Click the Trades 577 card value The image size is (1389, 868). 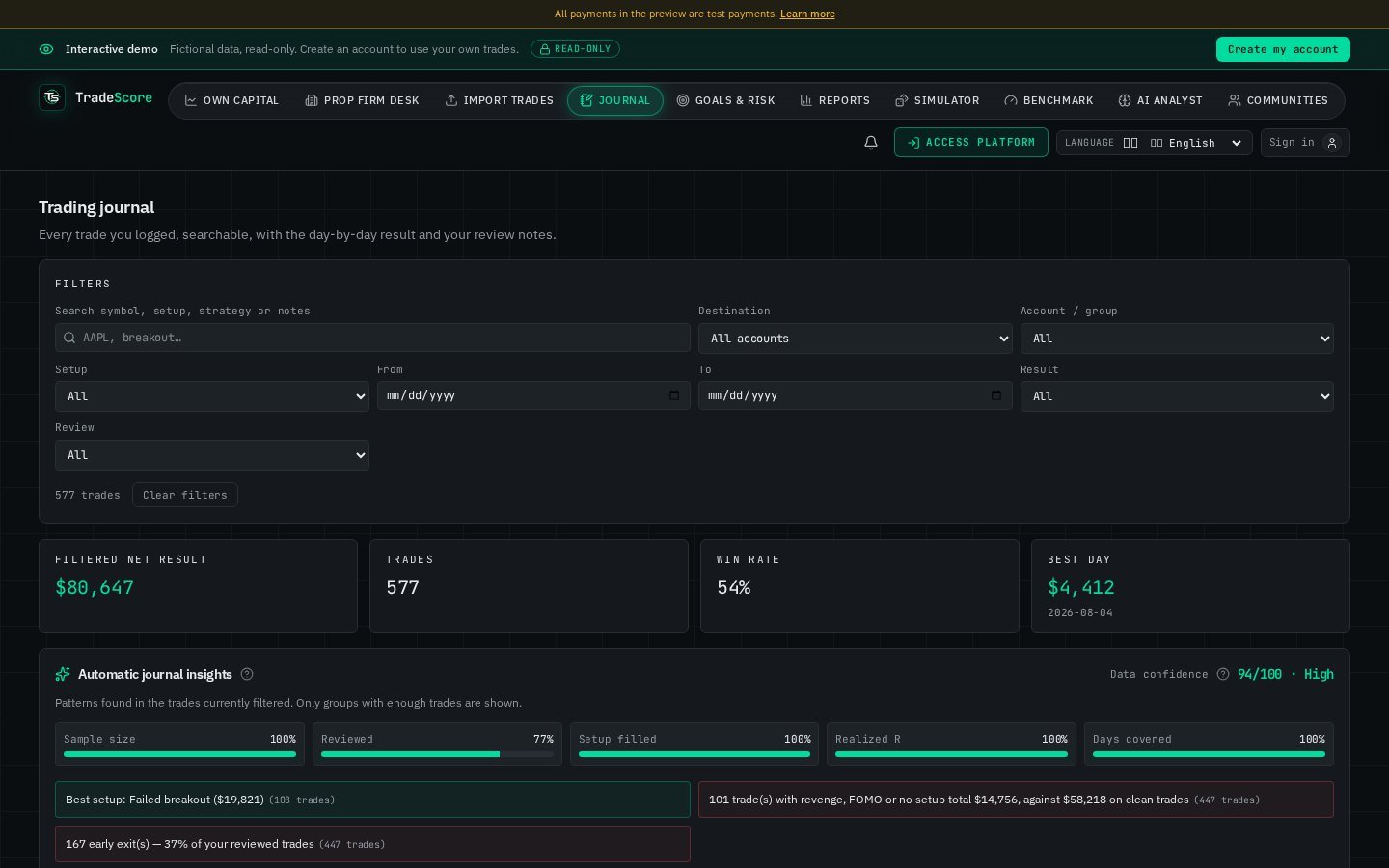[x=402, y=587]
